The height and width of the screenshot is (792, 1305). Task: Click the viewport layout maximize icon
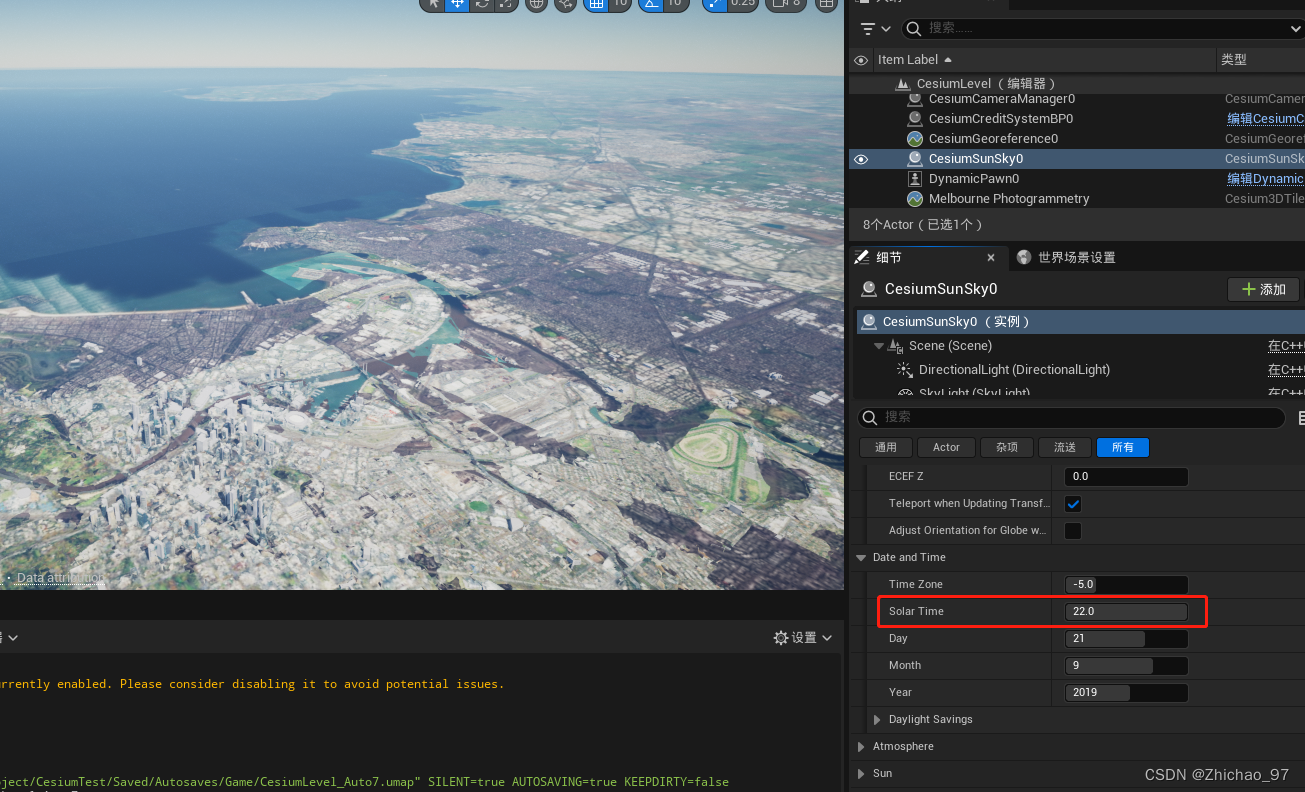click(x=827, y=5)
